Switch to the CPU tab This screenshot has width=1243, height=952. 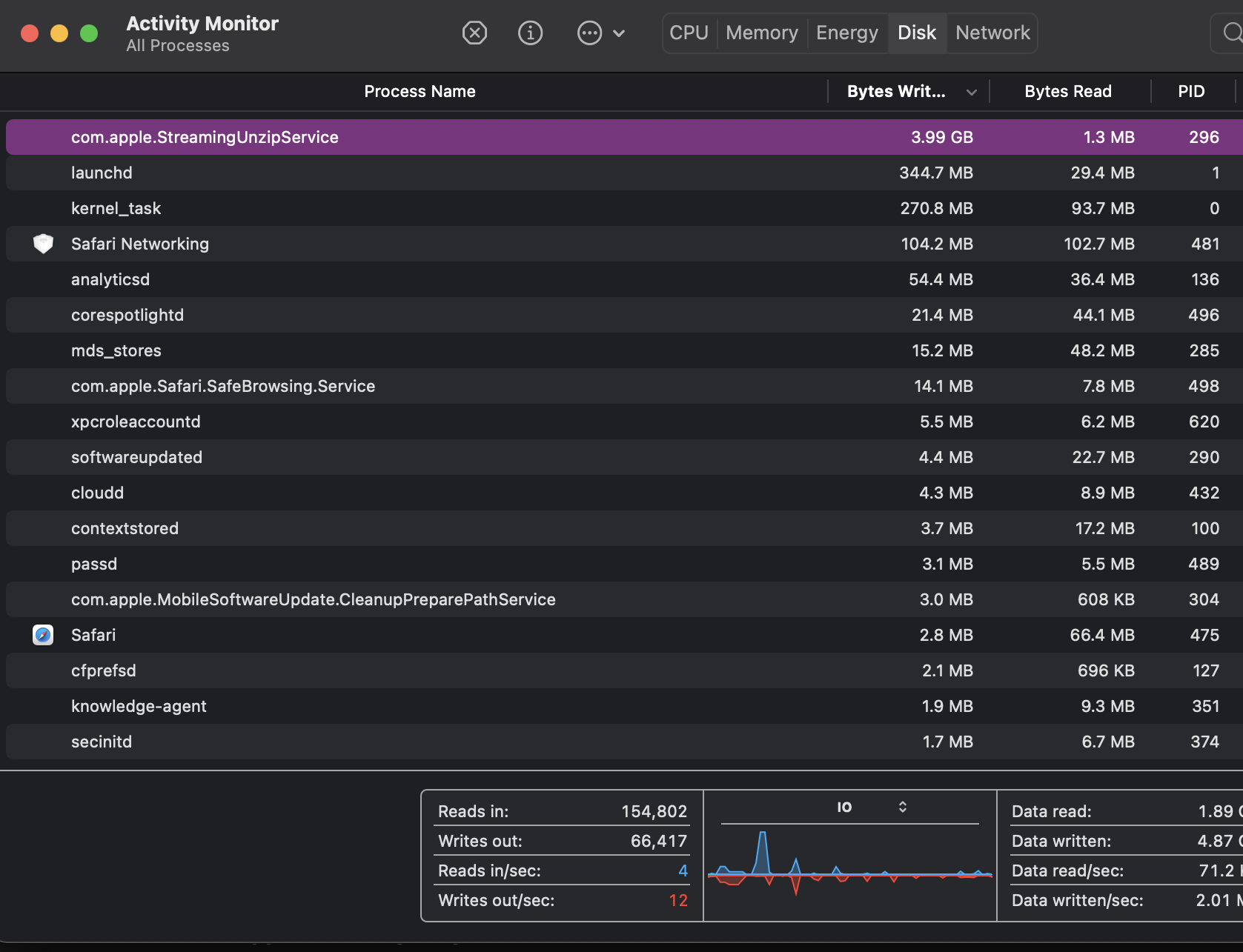(689, 33)
